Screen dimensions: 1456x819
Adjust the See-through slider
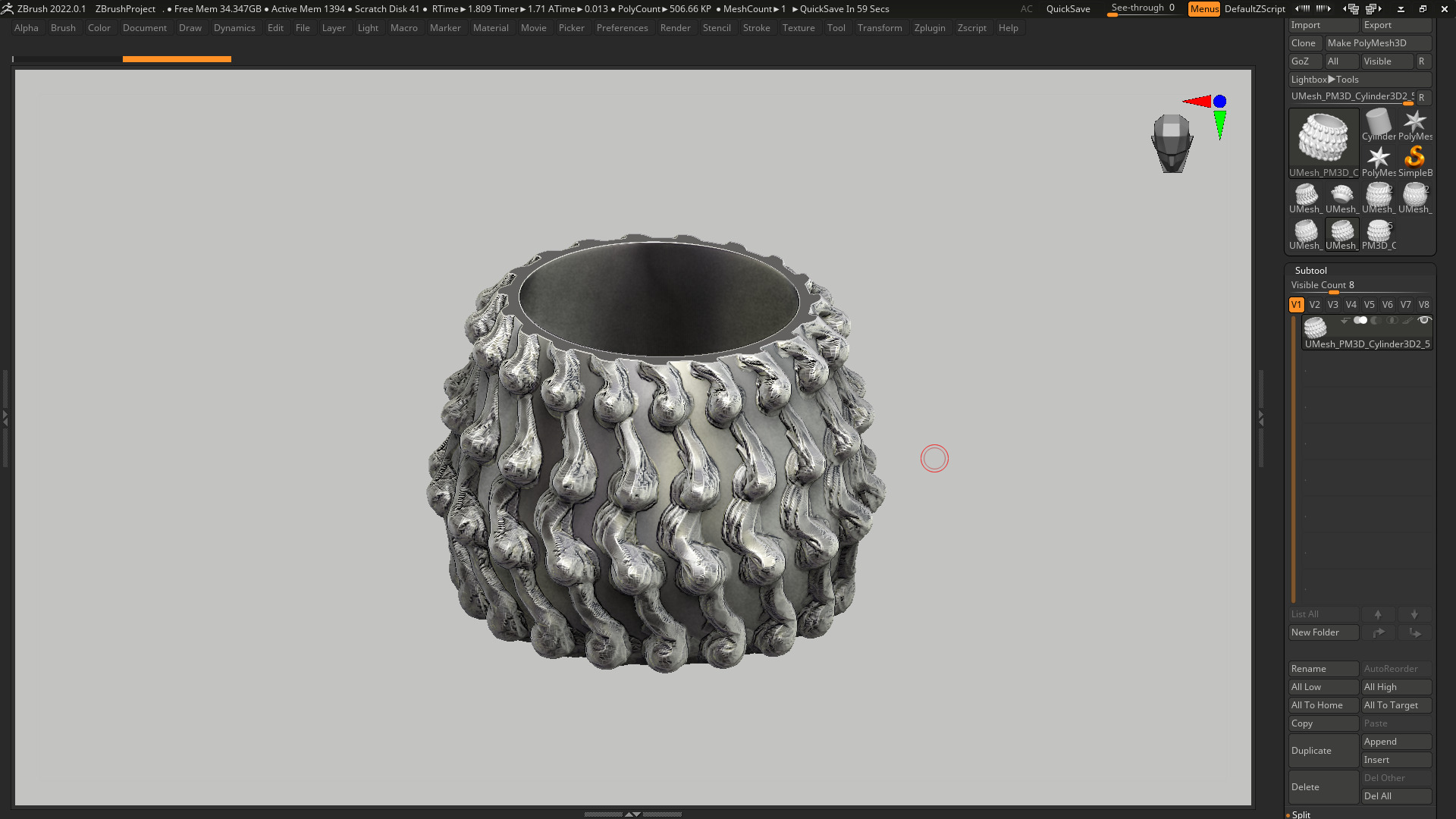(x=1144, y=8)
